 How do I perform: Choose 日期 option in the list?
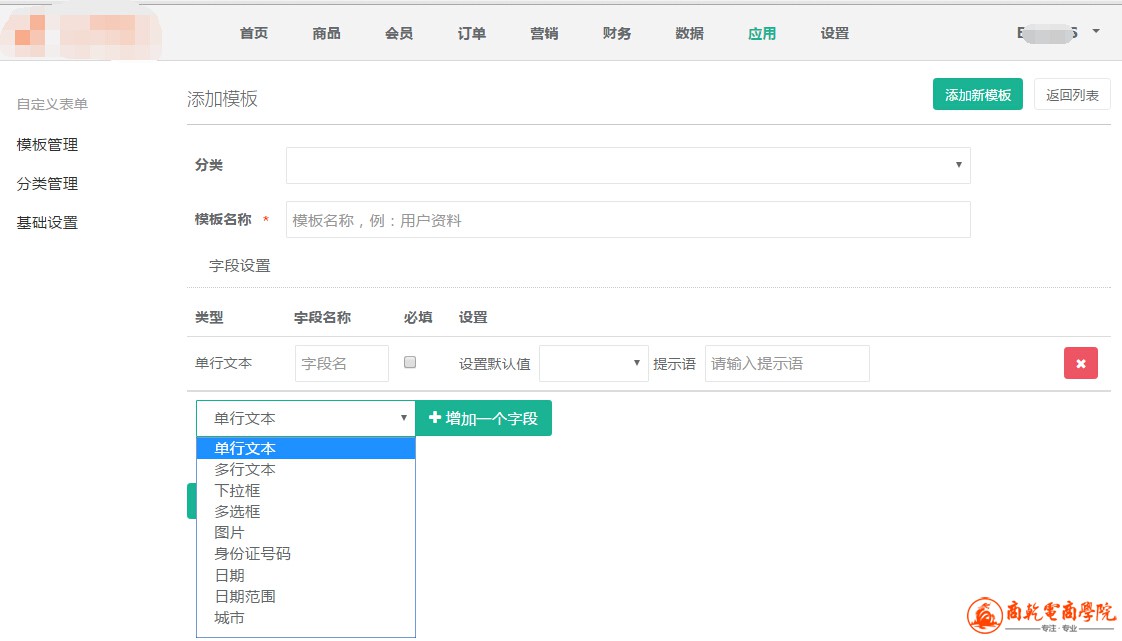(x=306, y=575)
